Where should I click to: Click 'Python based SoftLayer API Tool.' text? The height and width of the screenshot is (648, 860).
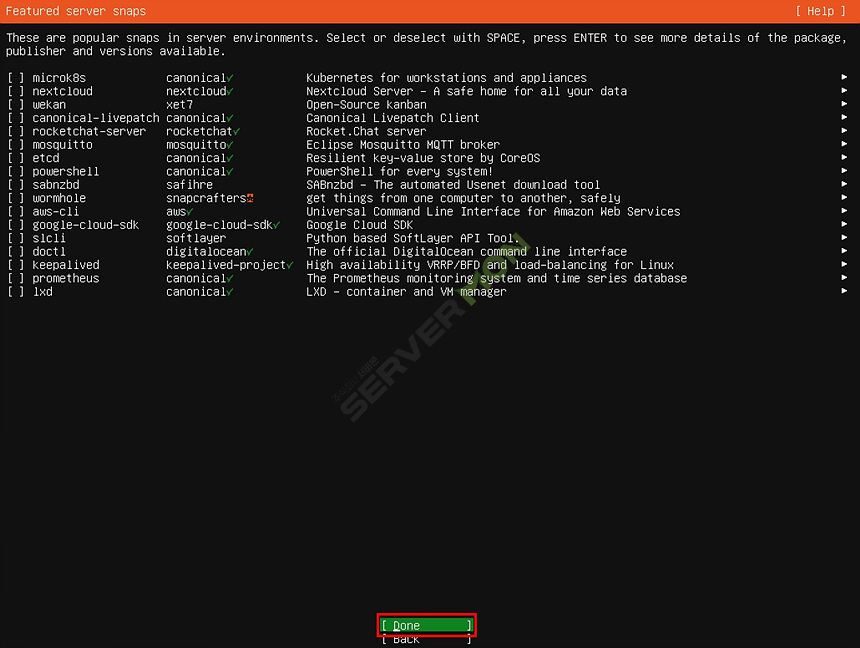point(412,238)
